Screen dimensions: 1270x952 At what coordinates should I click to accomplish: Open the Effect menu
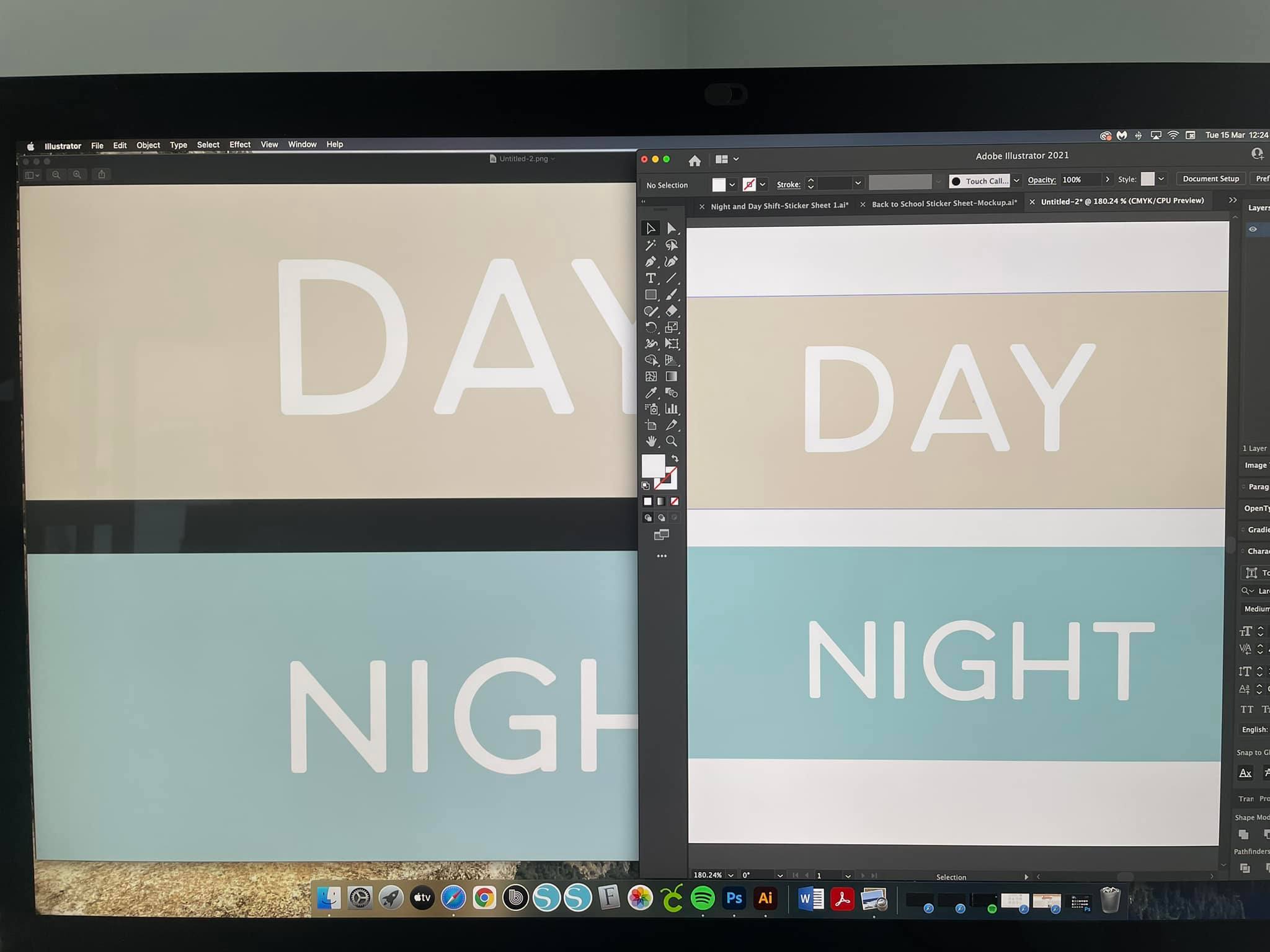coord(240,144)
